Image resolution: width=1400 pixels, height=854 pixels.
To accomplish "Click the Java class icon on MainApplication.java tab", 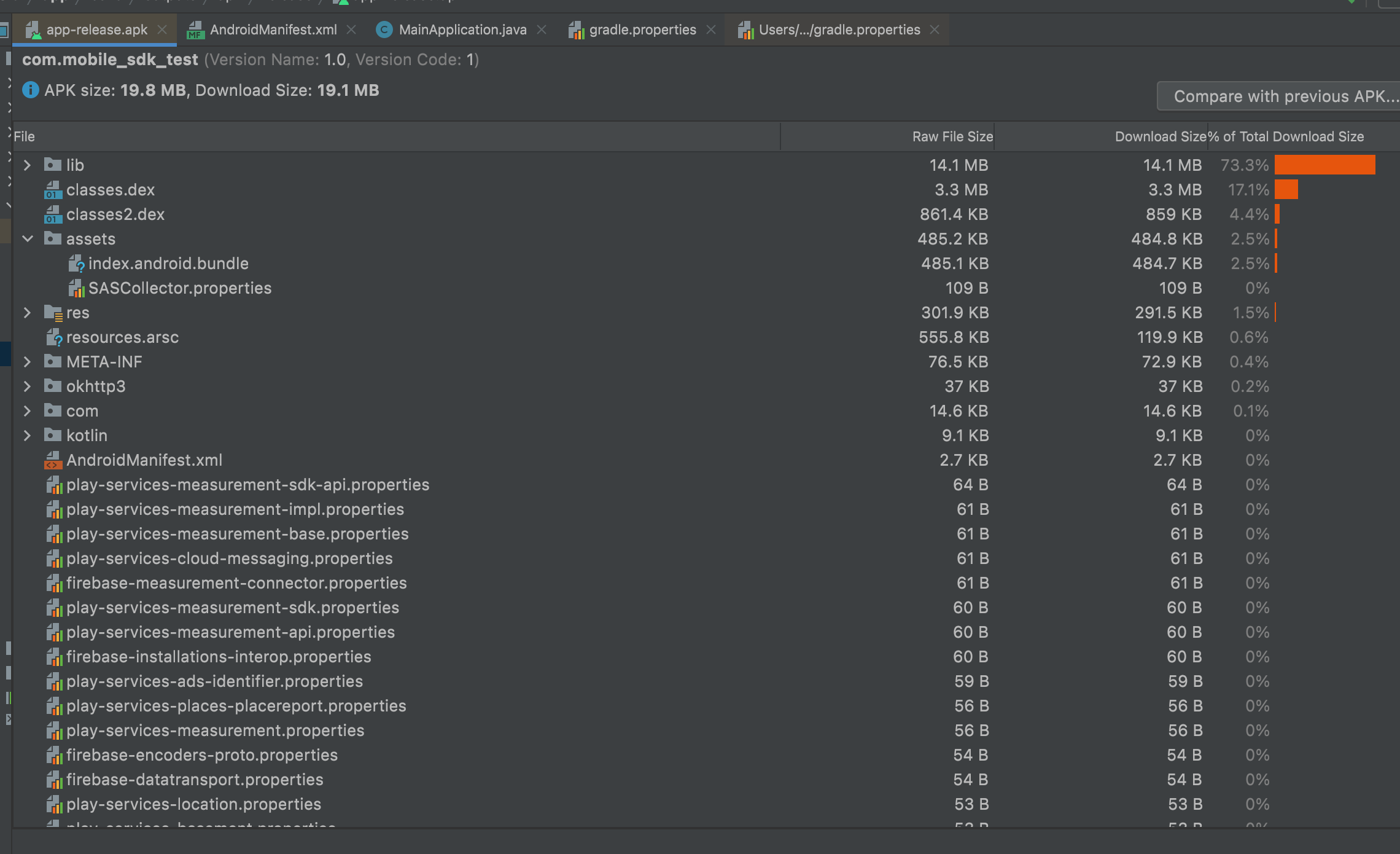I will click(384, 29).
